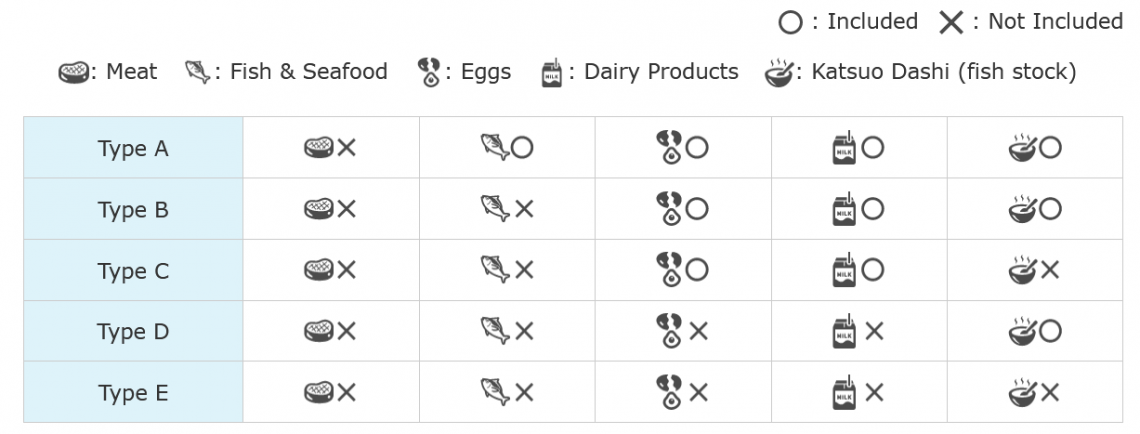Click the dashi bowl icon in Type D row
This screenshot has height=434, width=1140.
(1022, 331)
